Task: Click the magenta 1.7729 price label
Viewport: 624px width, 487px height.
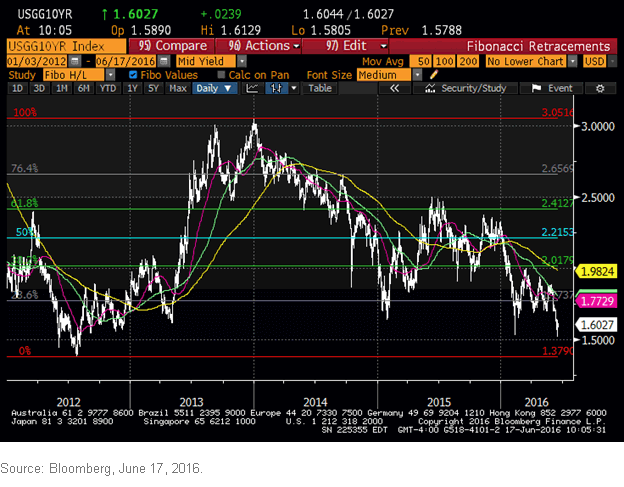Action: pos(597,301)
